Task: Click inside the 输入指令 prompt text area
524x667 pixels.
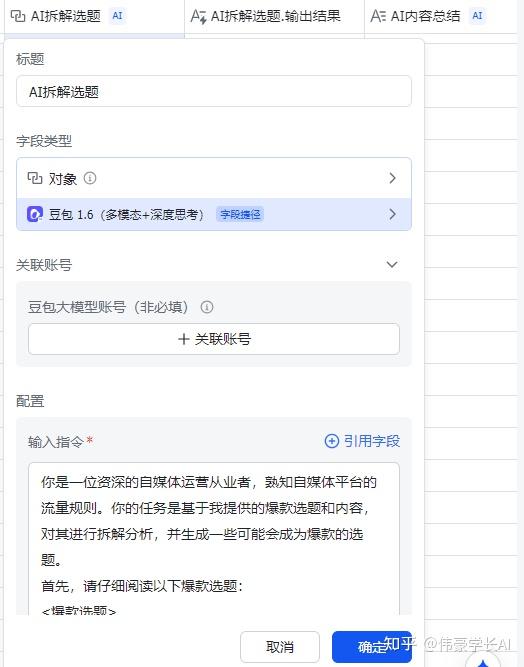Action: [214, 538]
